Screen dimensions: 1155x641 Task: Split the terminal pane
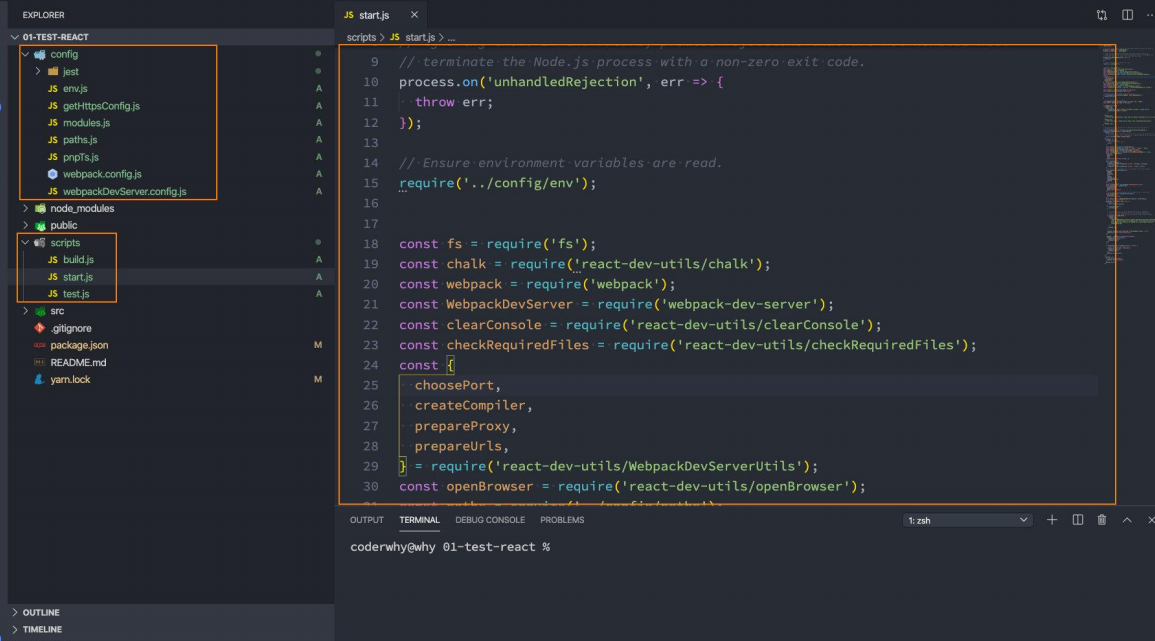pyautogui.click(x=1078, y=520)
